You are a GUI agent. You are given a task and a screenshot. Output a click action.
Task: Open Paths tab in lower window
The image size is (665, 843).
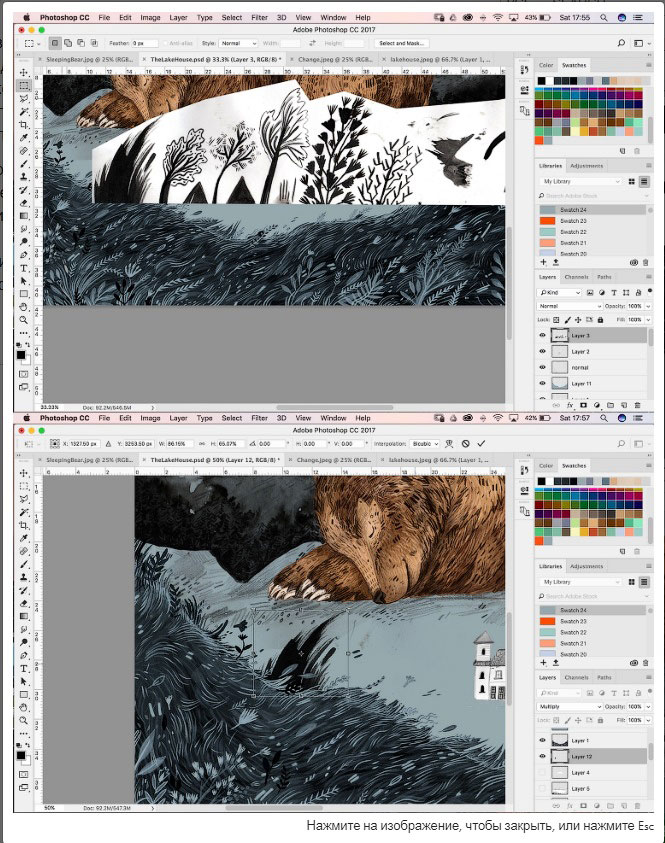click(x=604, y=677)
